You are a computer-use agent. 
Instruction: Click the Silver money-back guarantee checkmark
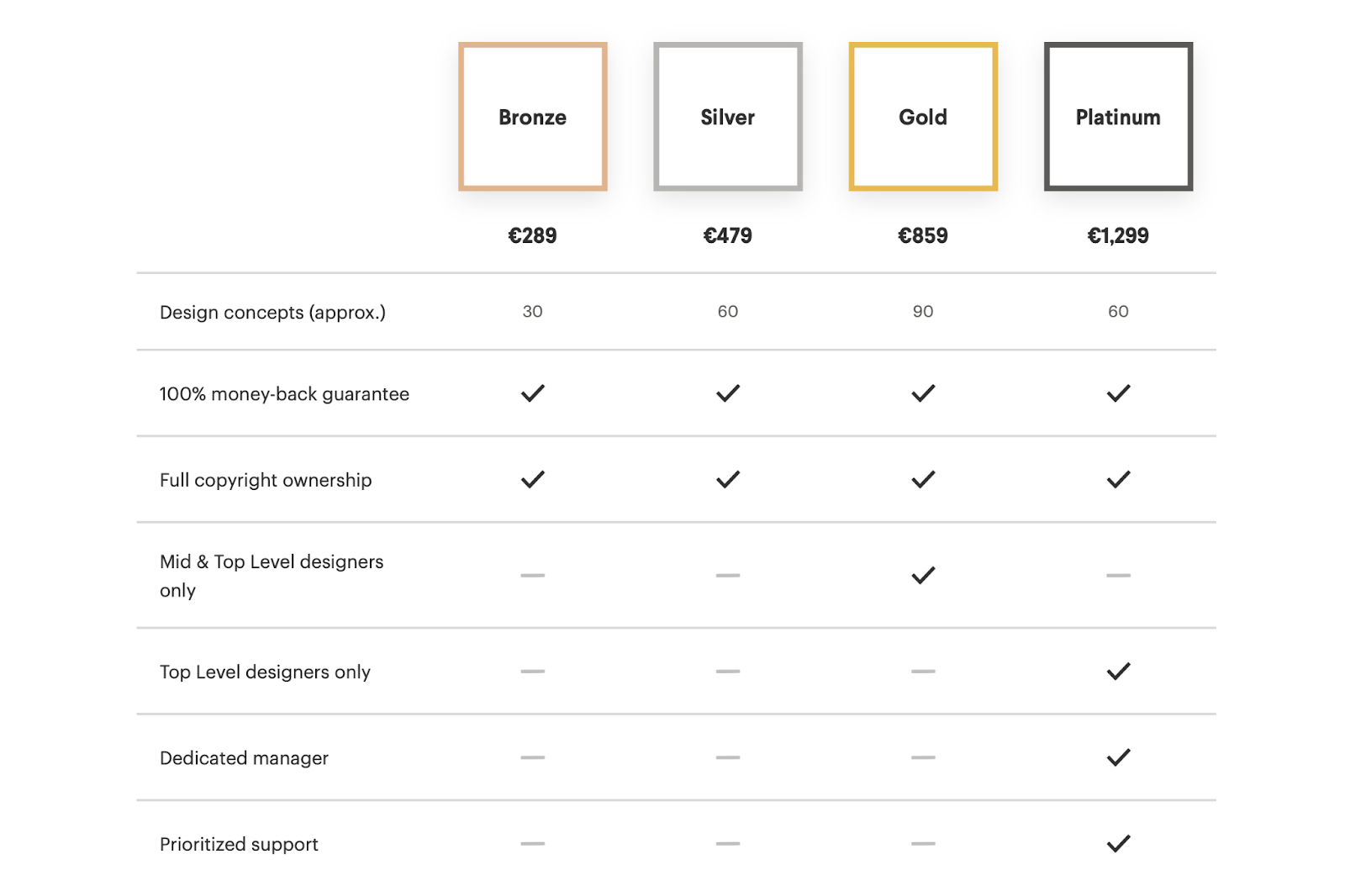pyautogui.click(x=727, y=393)
